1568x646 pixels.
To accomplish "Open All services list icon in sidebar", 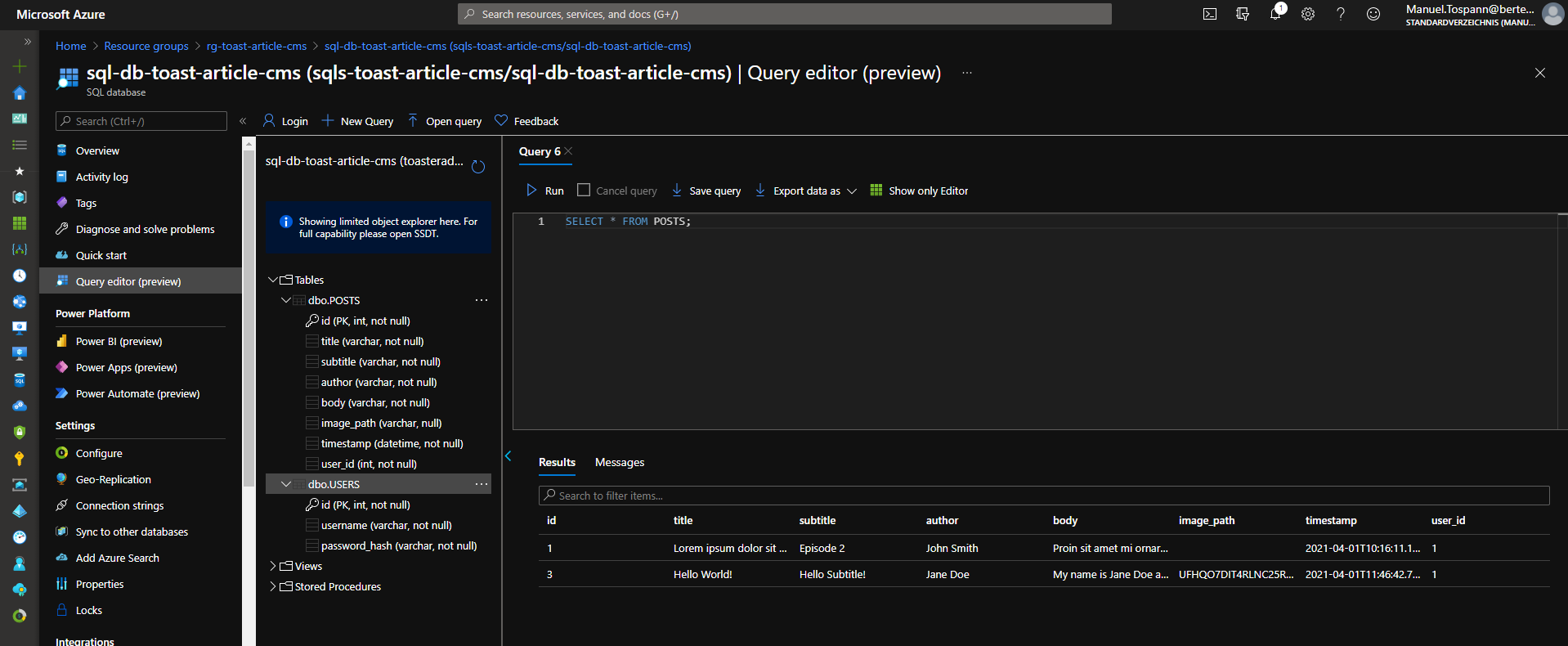I will point(20,145).
